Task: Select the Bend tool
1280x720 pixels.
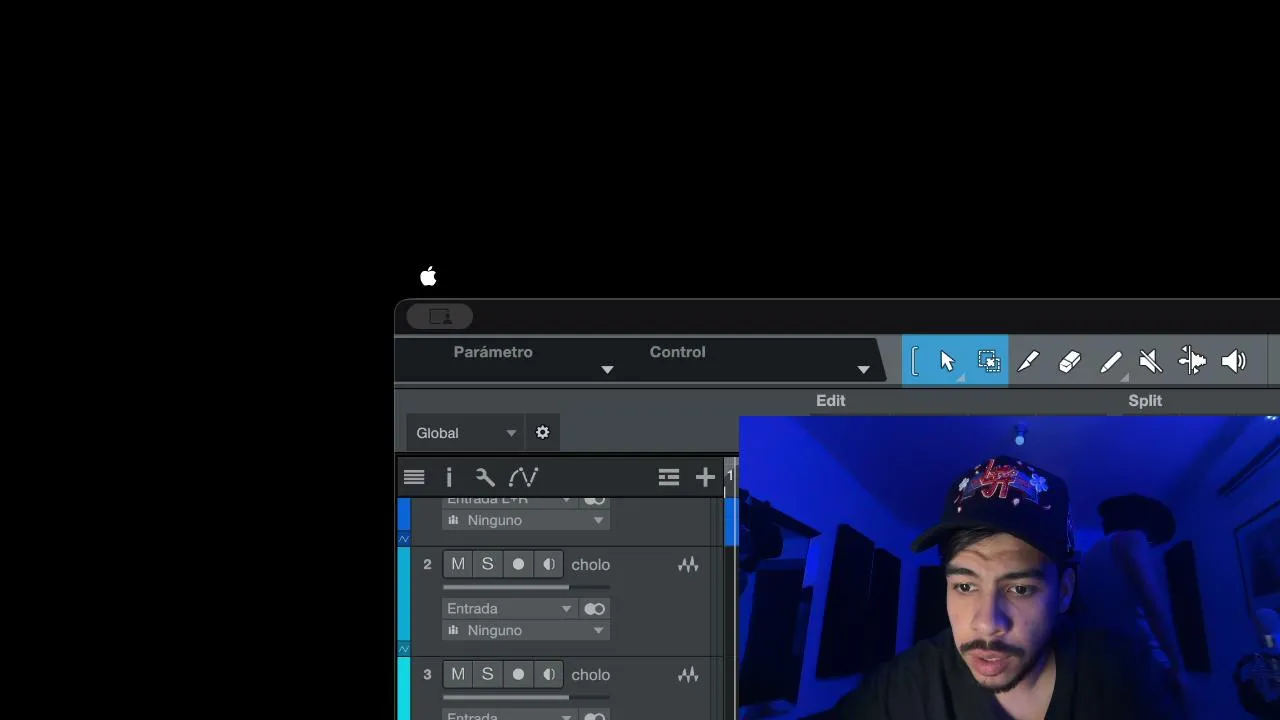Action: coord(1192,361)
